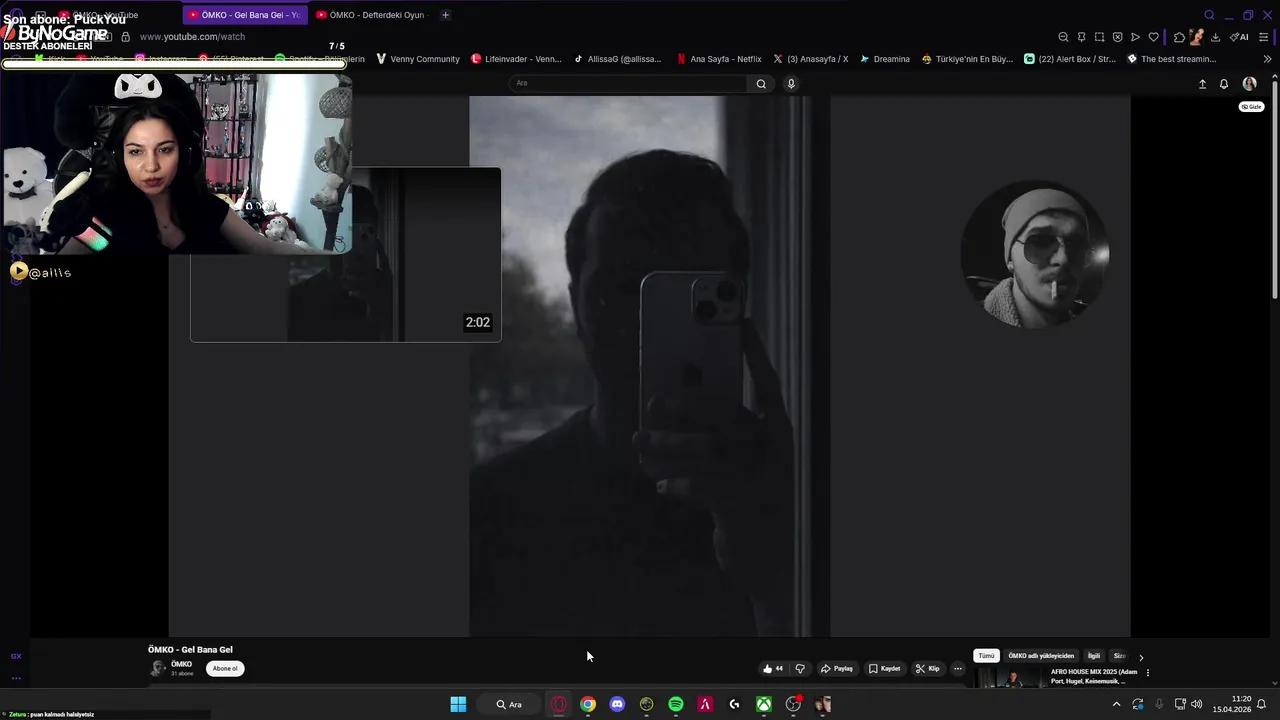
Task: Open YouTube account avatar menu
Action: click(1249, 84)
